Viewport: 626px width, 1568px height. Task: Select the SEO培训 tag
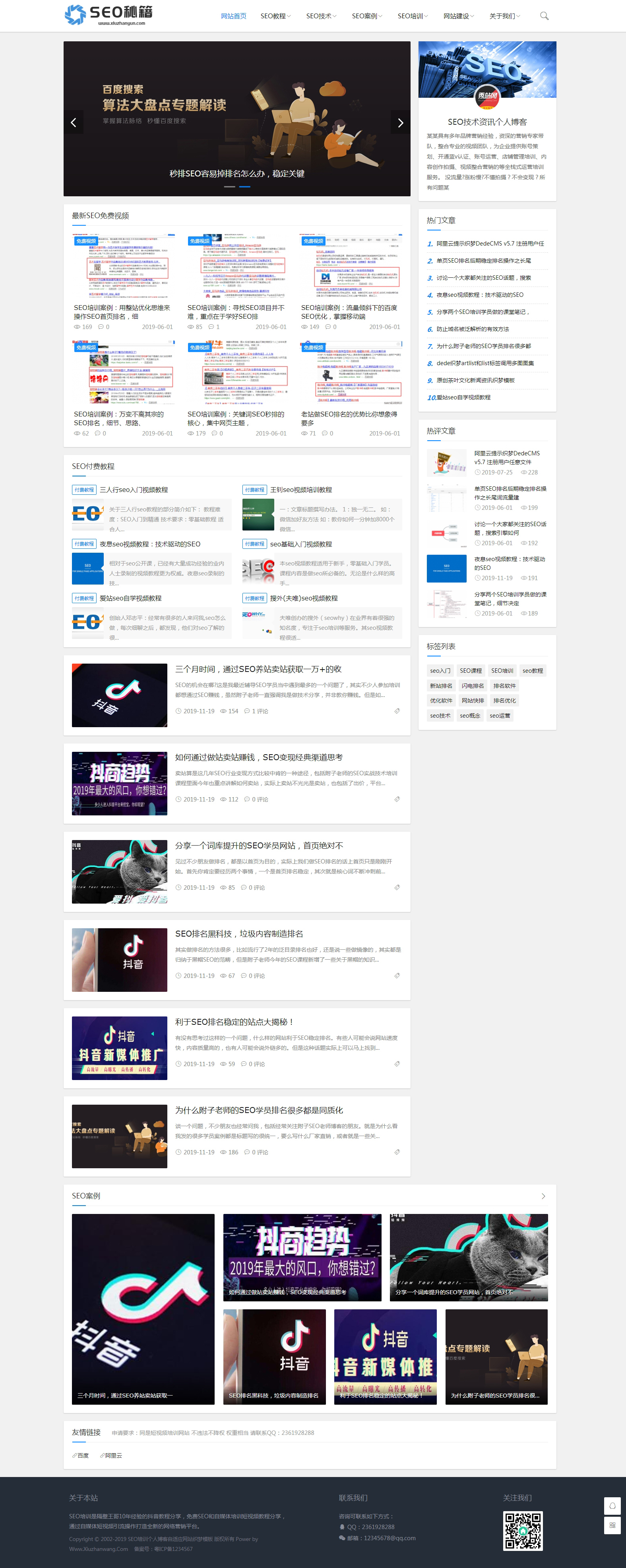click(502, 670)
